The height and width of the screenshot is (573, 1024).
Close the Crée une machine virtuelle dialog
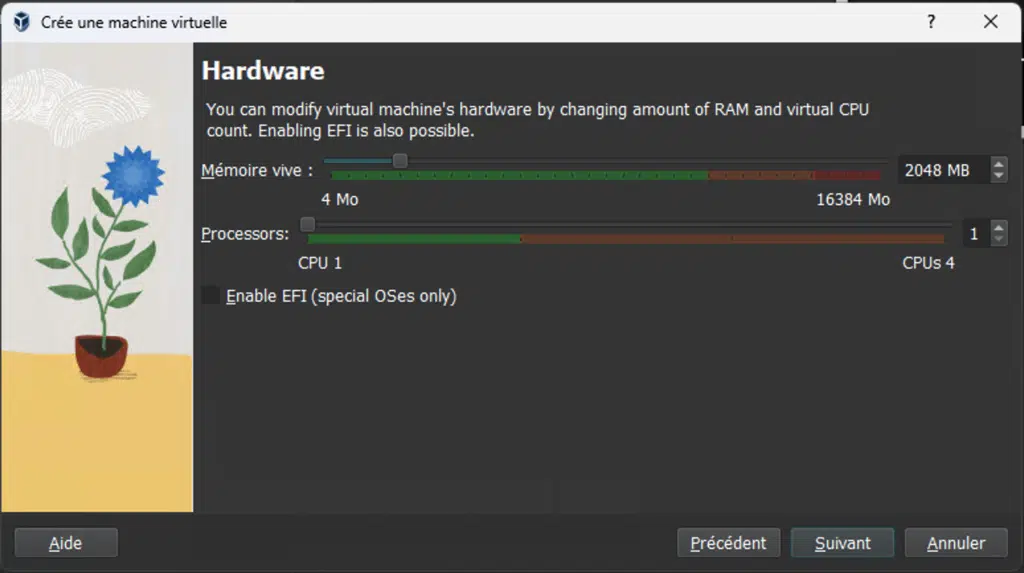(x=991, y=22)
